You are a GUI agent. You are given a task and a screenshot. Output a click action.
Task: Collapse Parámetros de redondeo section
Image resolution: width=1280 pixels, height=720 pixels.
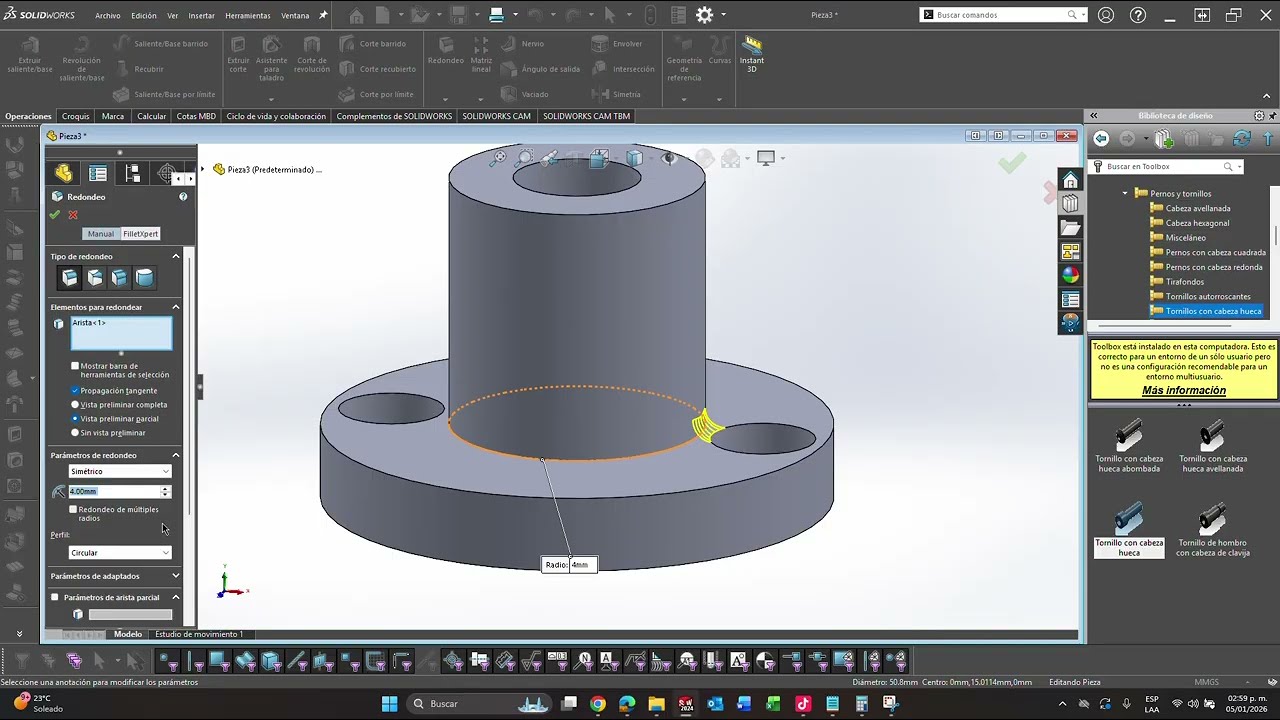[176, 455]
